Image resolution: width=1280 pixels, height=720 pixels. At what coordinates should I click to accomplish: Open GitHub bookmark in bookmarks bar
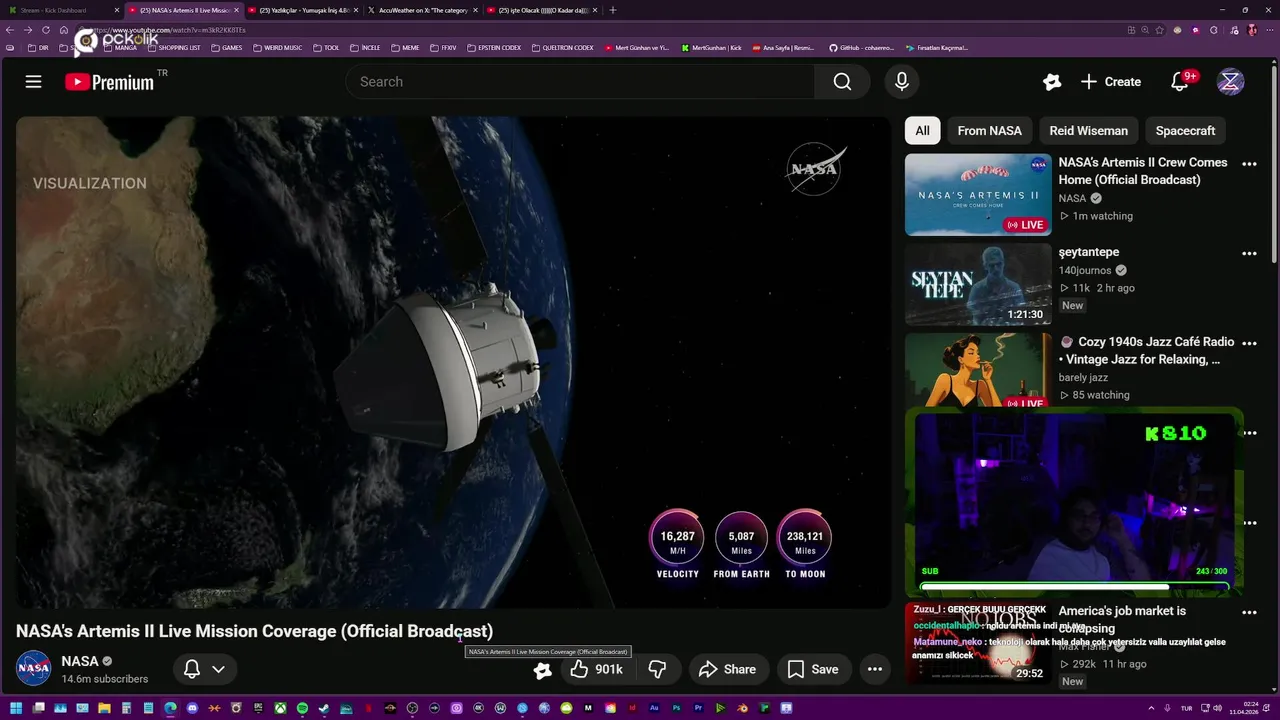[x=861, y=48]
